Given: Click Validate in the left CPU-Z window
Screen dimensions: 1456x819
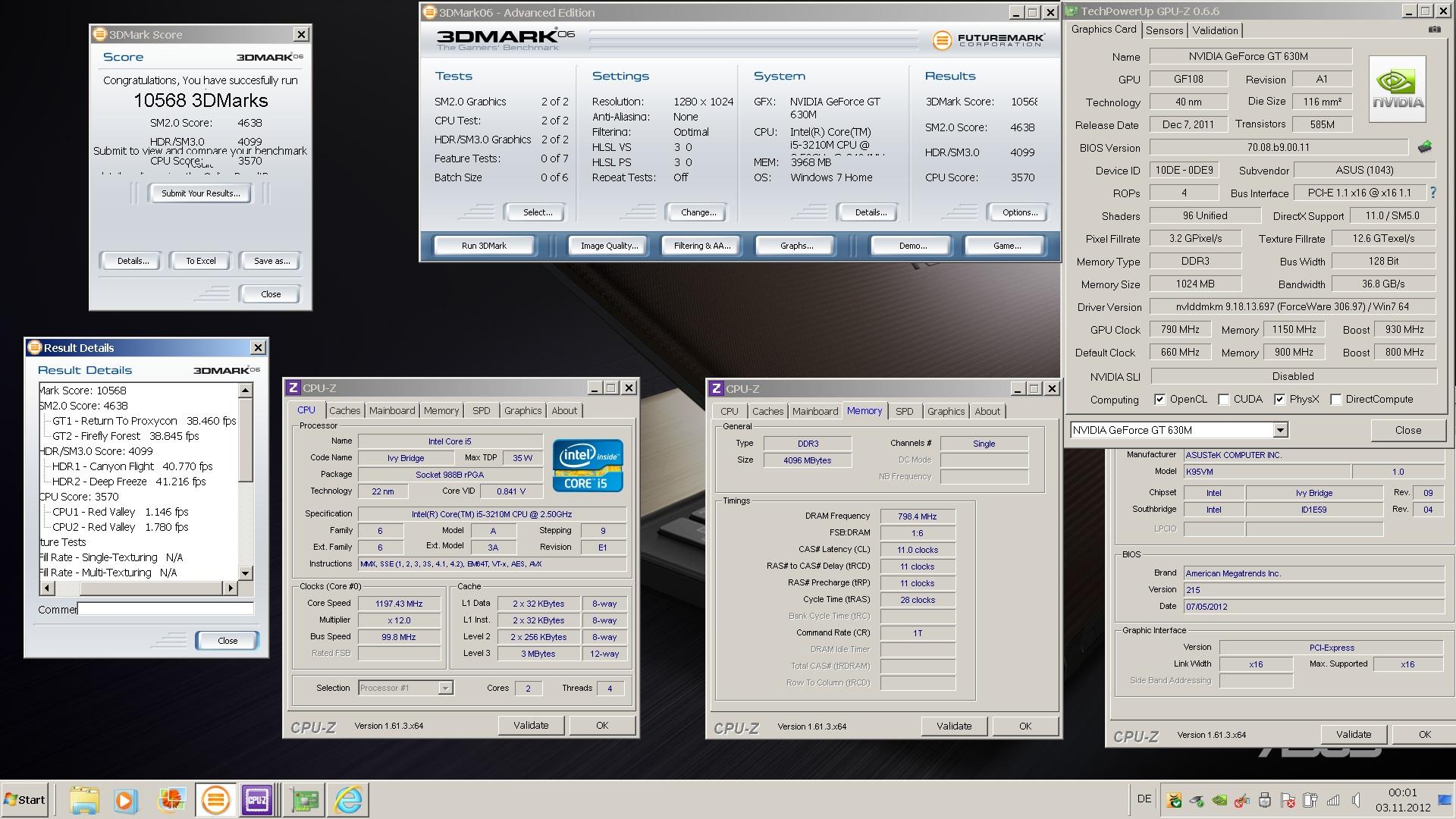Looking at the screenshot, I should click(x=531, y=726).
